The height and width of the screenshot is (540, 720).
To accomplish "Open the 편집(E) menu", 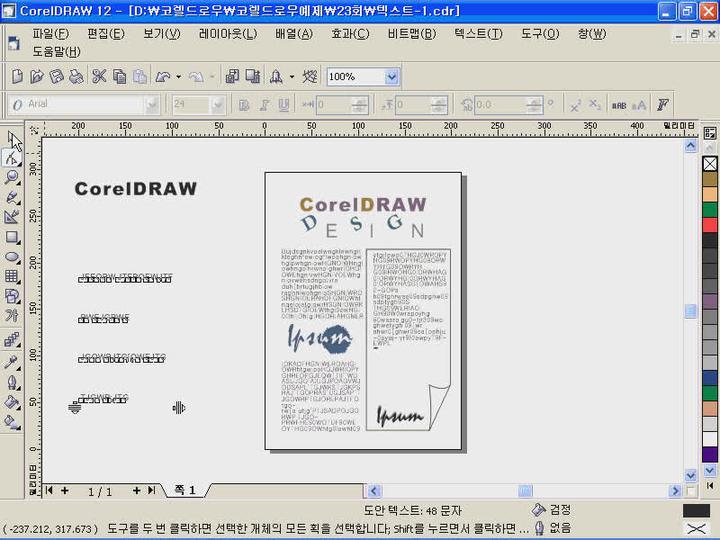I will point(106,34).
